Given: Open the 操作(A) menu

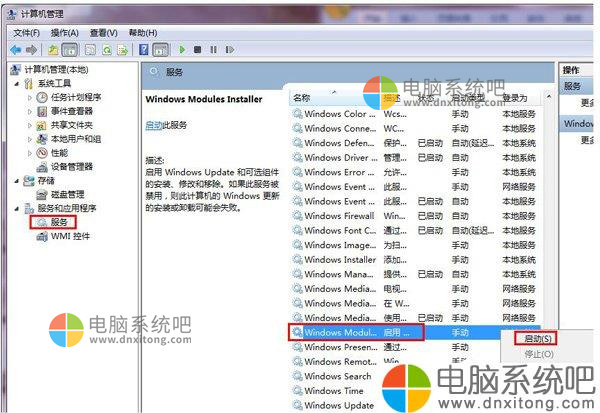Looking at the screenshot, I should tap(63, 32).
